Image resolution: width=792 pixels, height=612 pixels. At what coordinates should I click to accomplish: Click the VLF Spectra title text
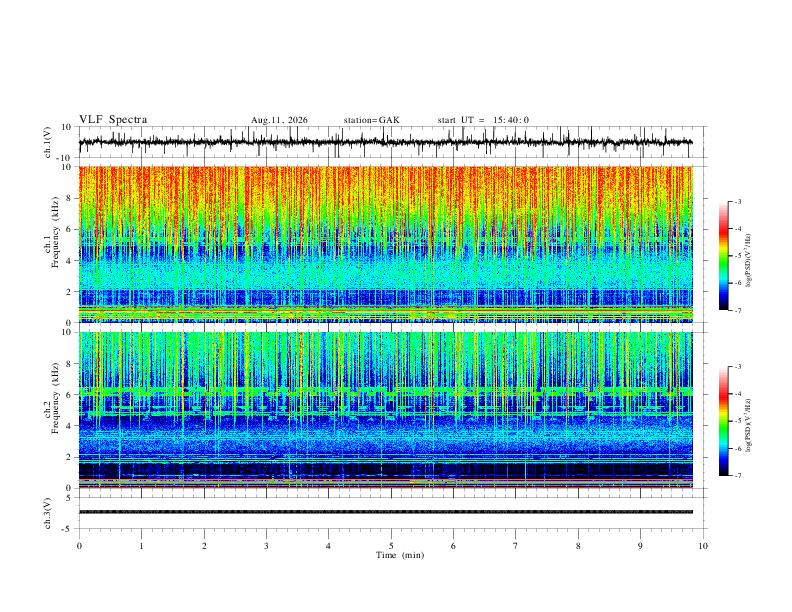(x=113, y=120)
